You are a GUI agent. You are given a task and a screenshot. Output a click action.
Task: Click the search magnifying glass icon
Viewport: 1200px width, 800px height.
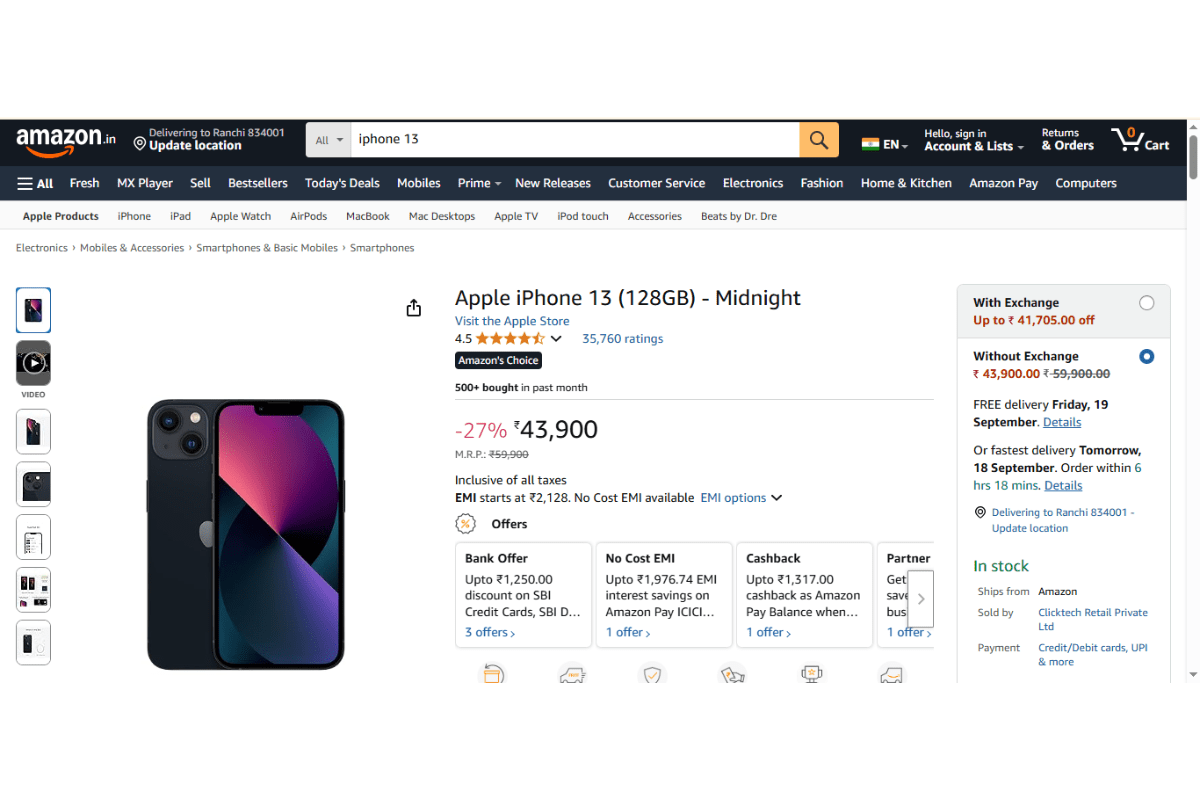[818, 139]
